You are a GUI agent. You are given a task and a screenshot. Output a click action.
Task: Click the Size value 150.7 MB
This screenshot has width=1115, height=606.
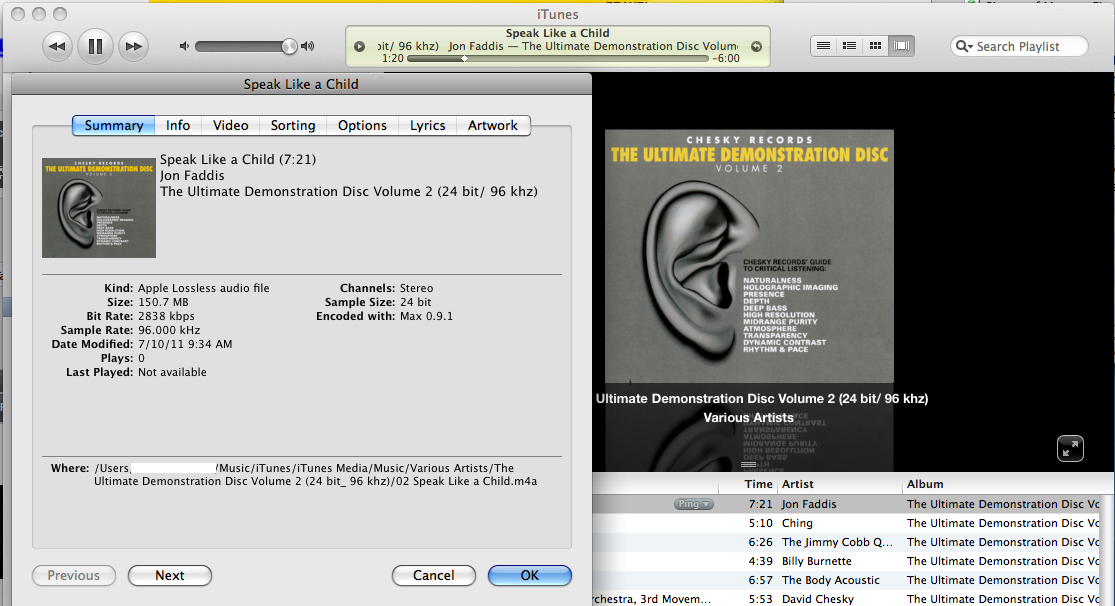[x=164, y=302]
